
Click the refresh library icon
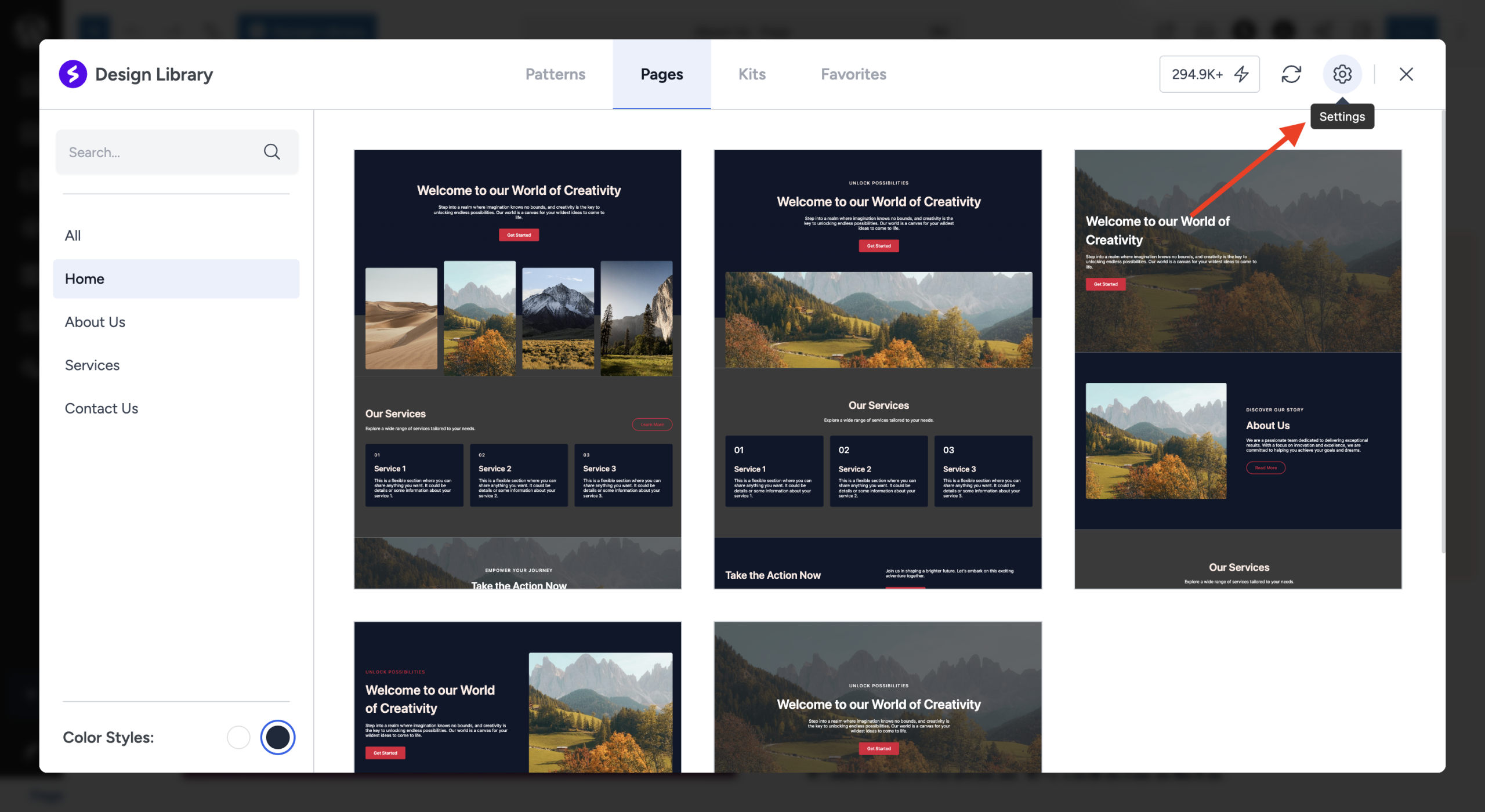[1291, 74]
